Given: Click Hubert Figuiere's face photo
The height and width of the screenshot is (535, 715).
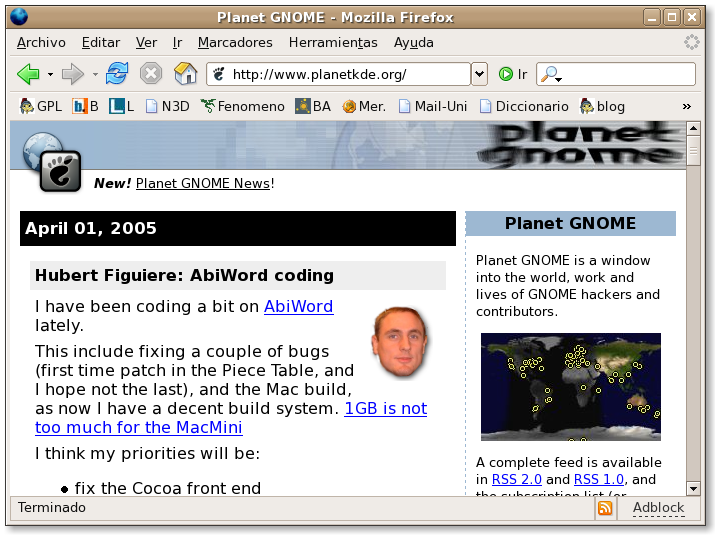Looking at the screenshot, I should click(400, 342).
